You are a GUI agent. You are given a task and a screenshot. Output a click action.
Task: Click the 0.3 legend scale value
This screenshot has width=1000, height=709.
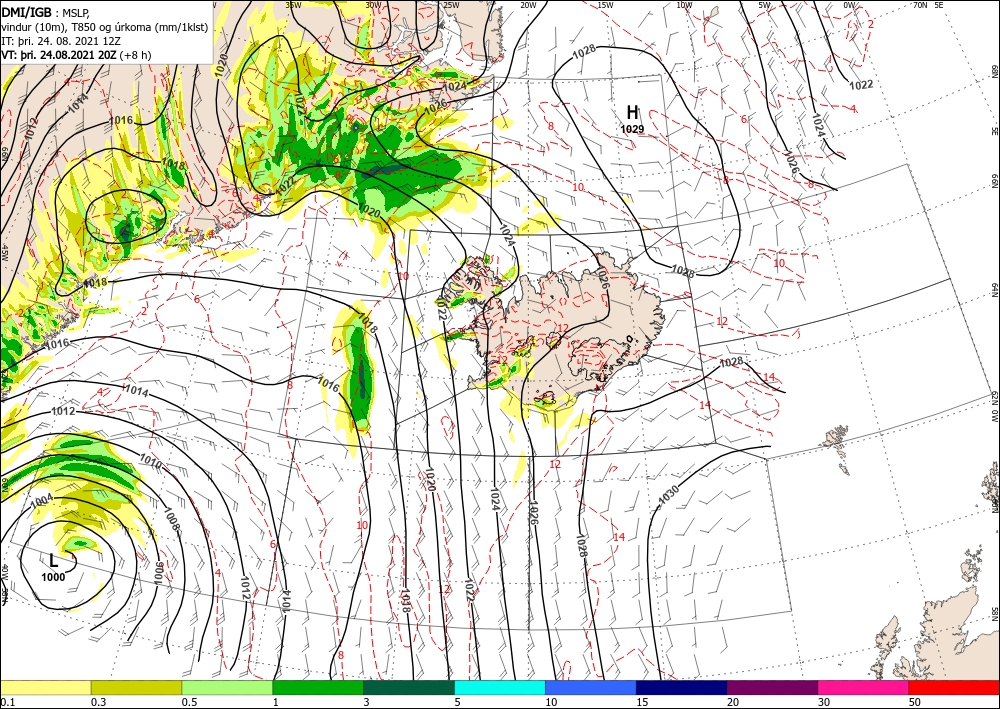coord(98,702)
